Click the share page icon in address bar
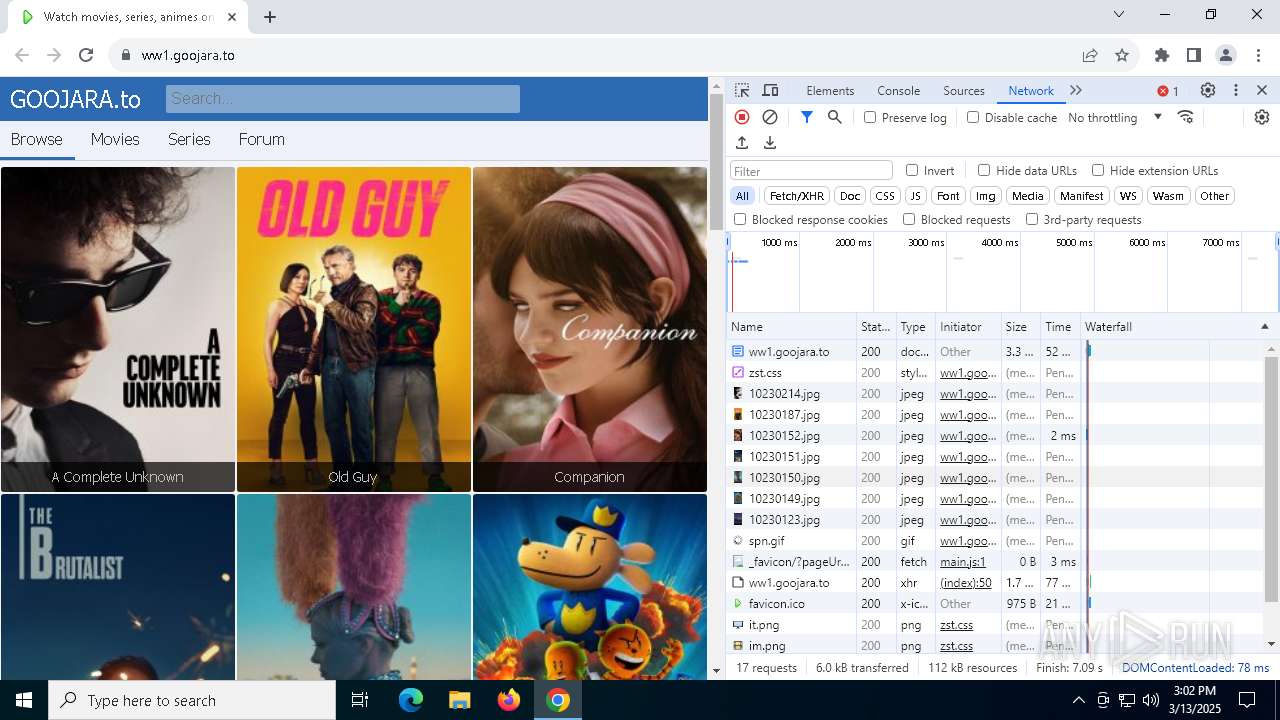 tap(1090, 55)
